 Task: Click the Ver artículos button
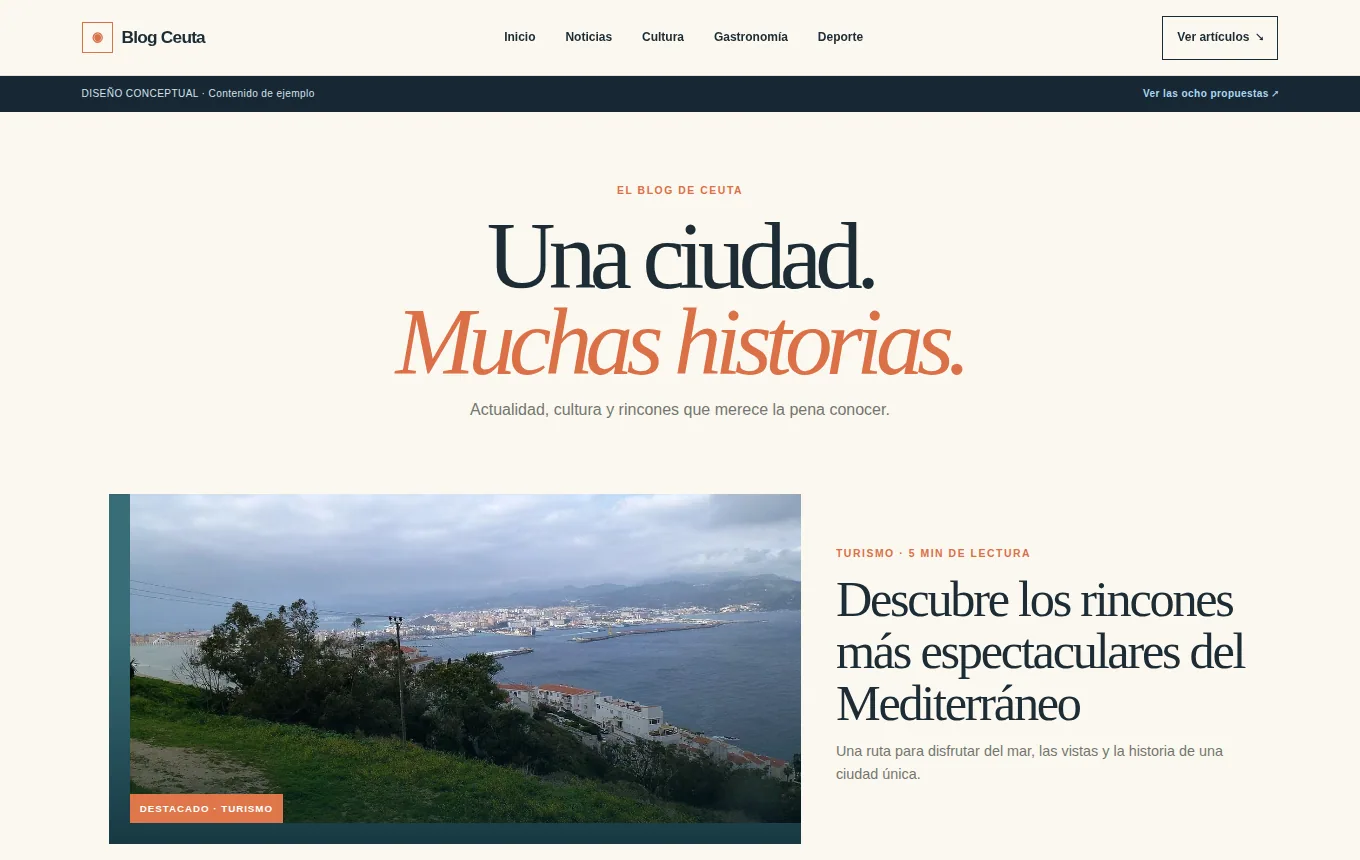(1220, 38)
